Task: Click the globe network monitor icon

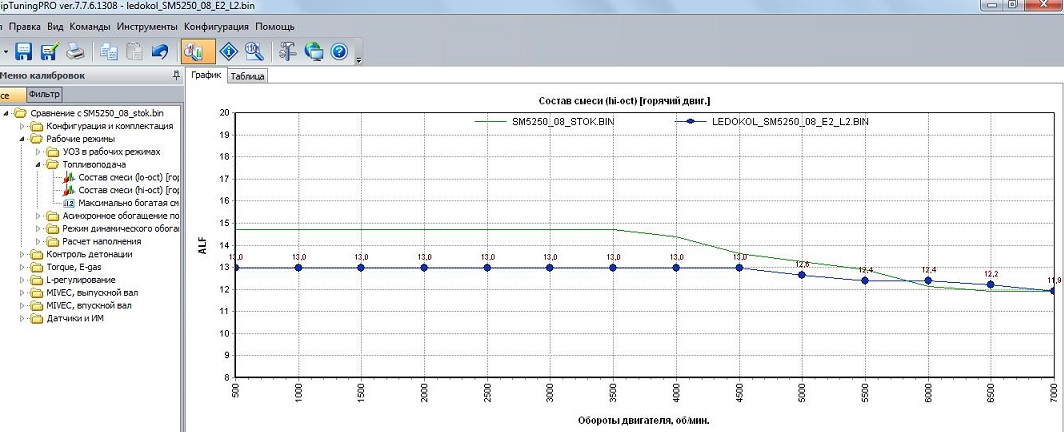Action: (314, 51)
